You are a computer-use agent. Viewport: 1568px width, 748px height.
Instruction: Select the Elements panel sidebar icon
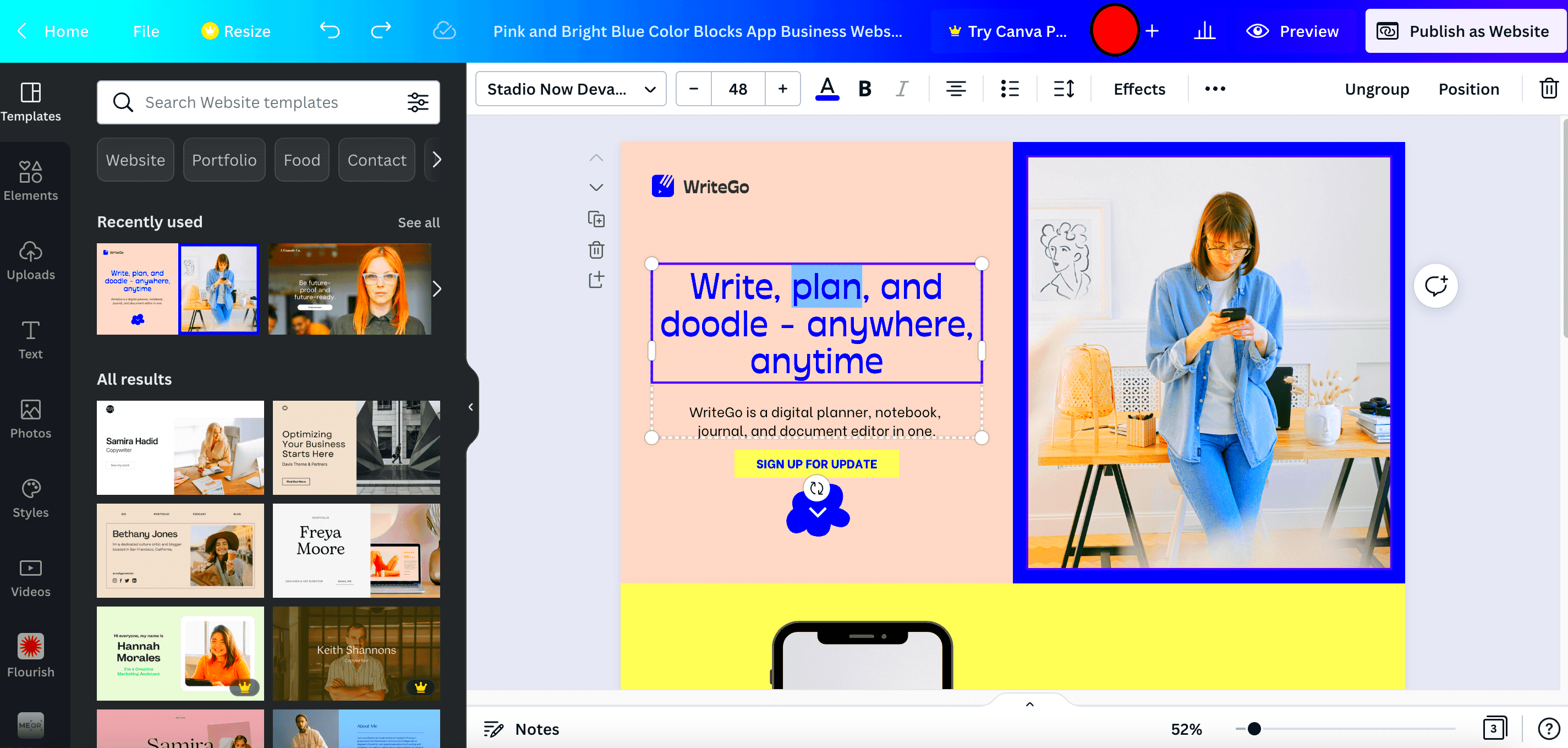point(30,178)
